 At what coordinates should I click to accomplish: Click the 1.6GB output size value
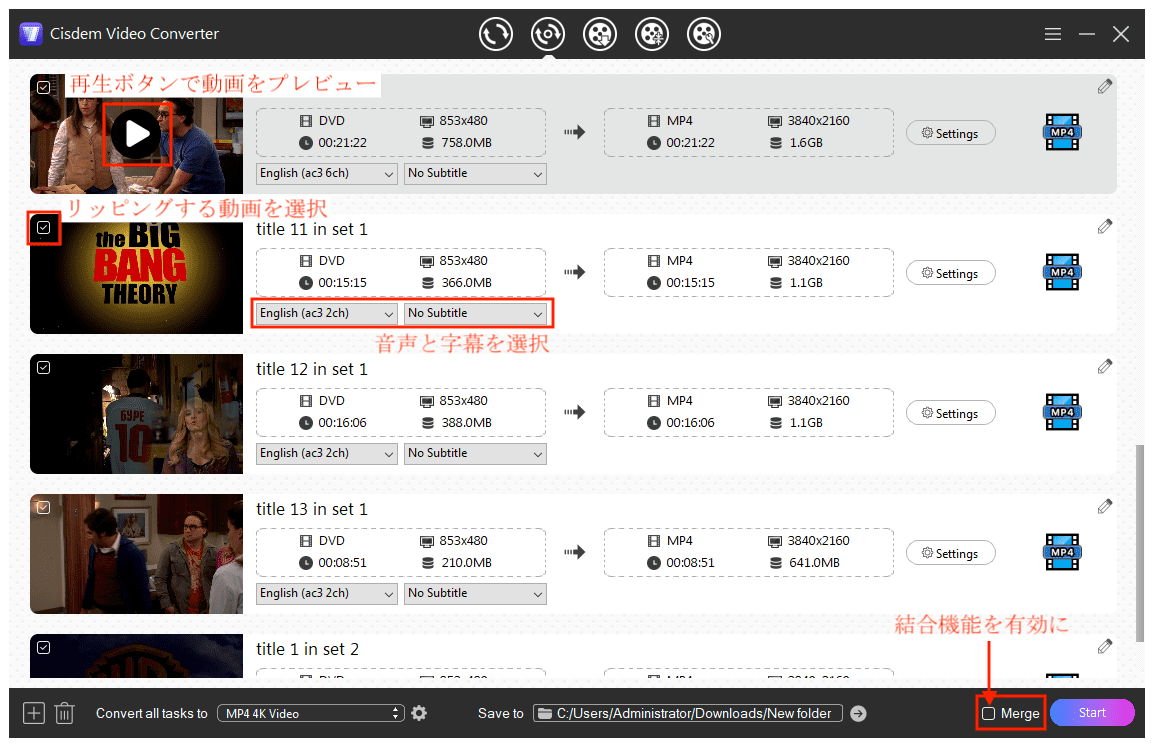(x=806, y=143)
